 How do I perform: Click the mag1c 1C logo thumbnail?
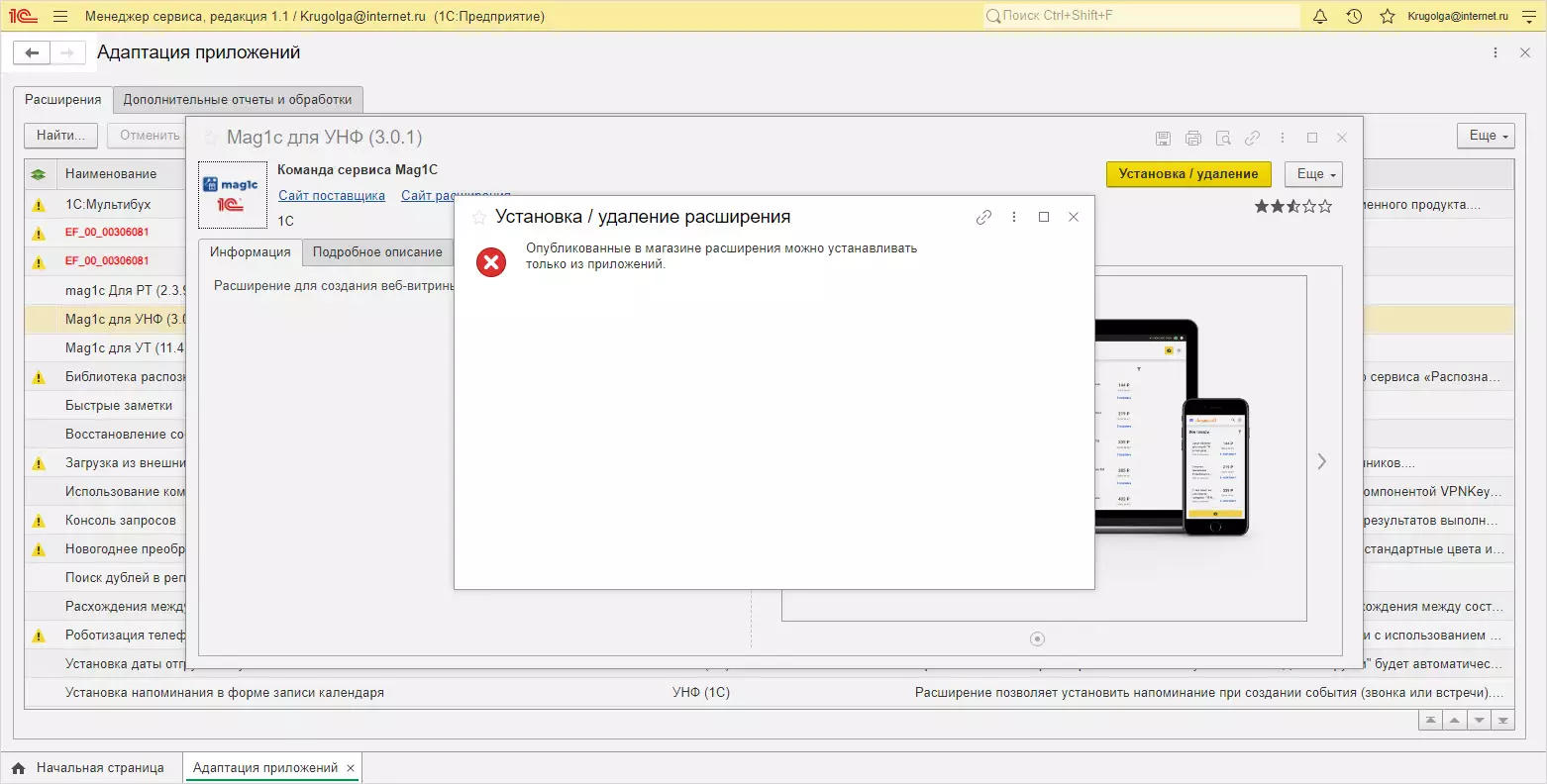233,195
